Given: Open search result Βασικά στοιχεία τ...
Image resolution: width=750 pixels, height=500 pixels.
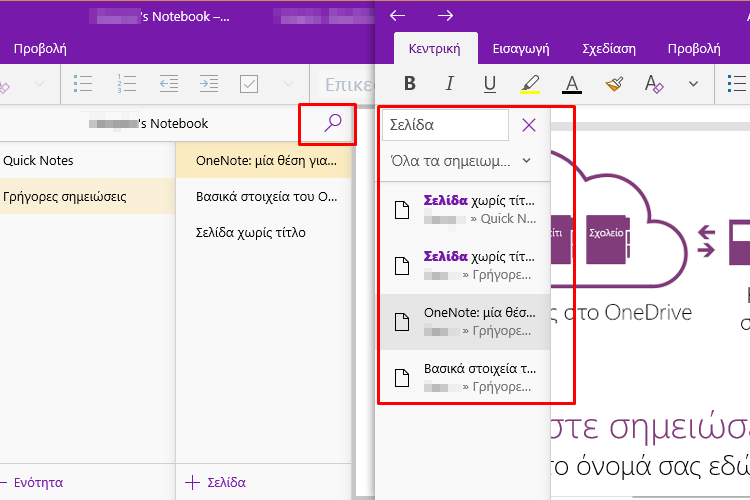Looking at the screenshot, I should click(465, 378).
